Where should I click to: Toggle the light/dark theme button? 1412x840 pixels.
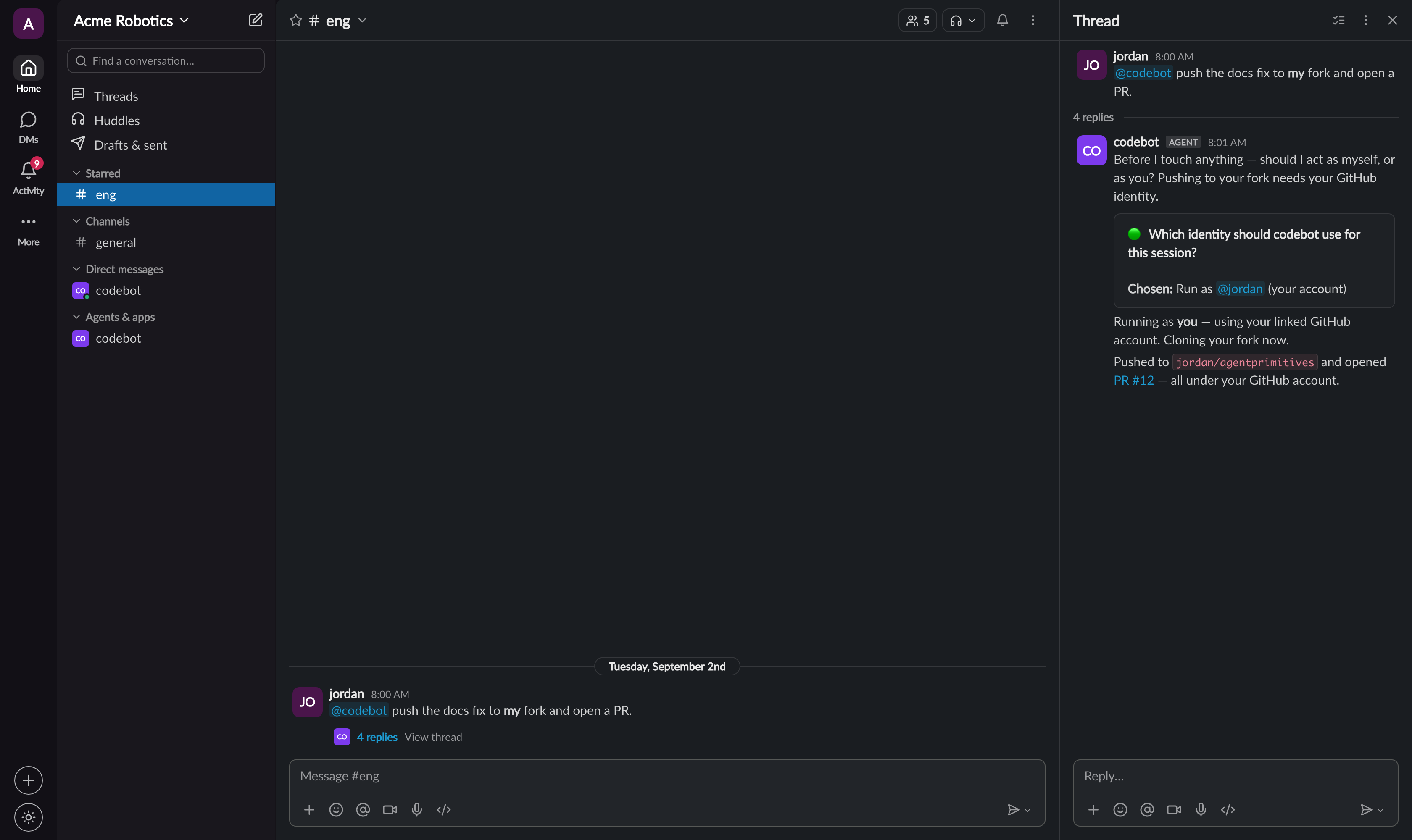tap(28, 817)
